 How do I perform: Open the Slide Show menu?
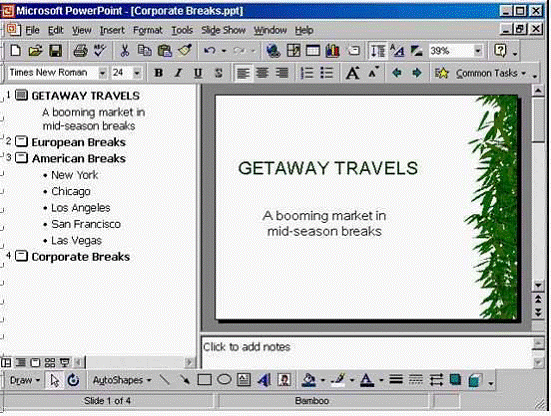[223, 31]
